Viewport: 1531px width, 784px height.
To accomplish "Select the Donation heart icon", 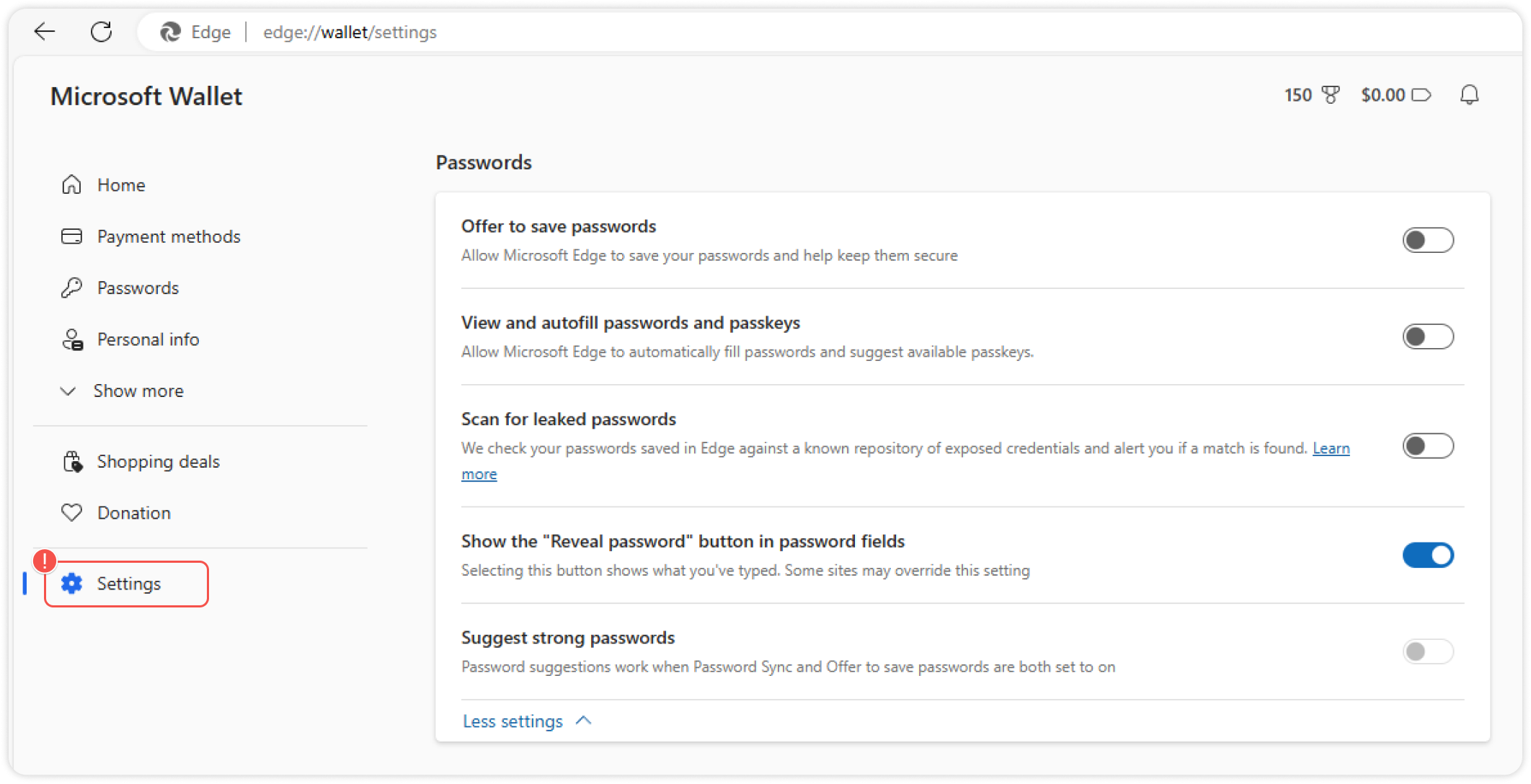I will click(71, 512).
